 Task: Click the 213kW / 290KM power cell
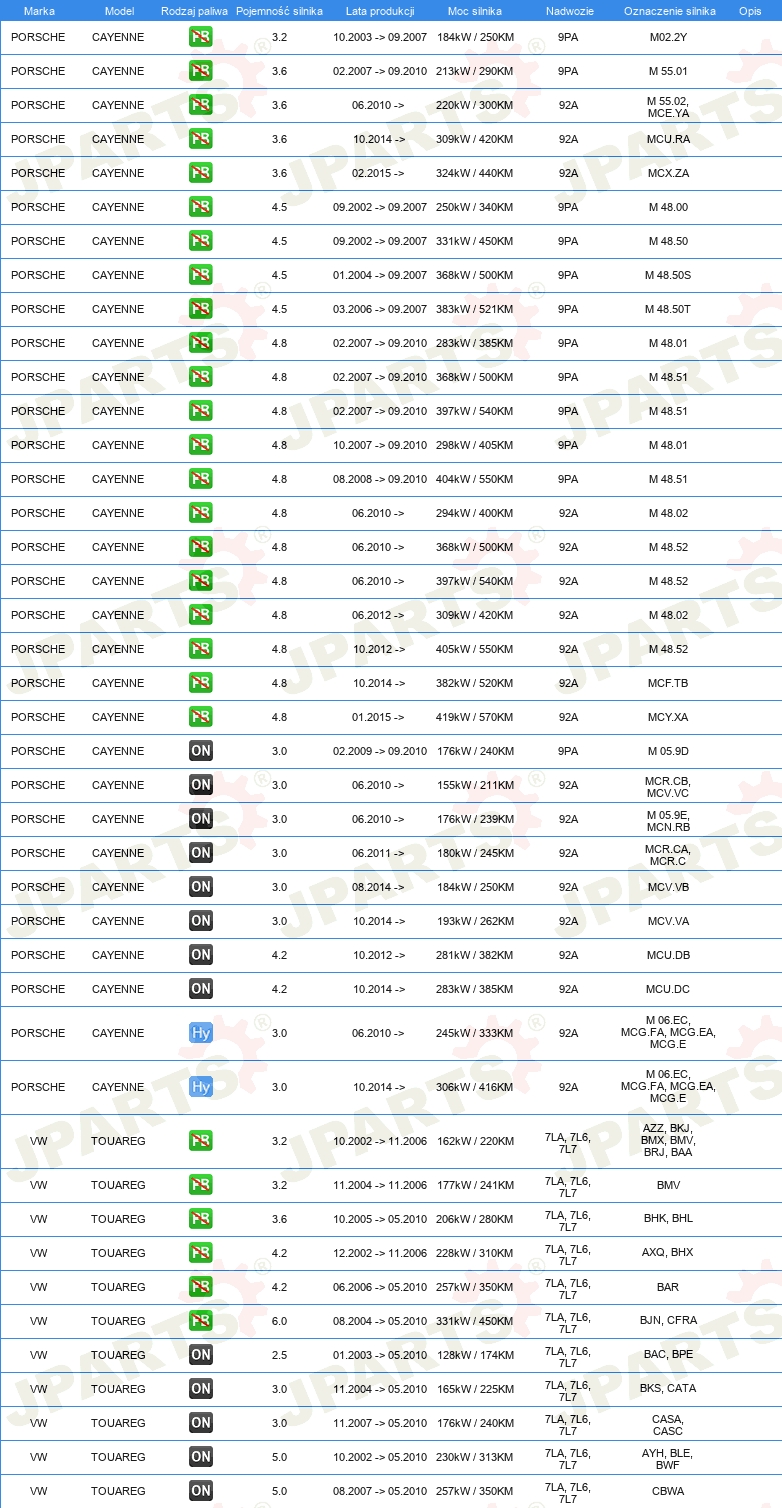pos(475,71)
